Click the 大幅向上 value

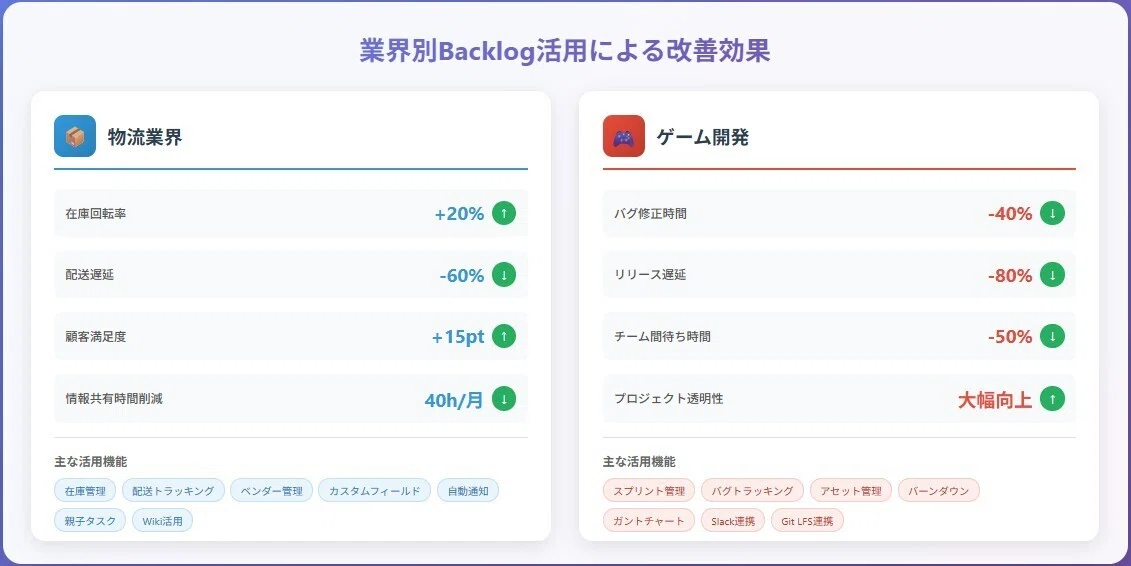pyautogui.click(x=995, y=400)
